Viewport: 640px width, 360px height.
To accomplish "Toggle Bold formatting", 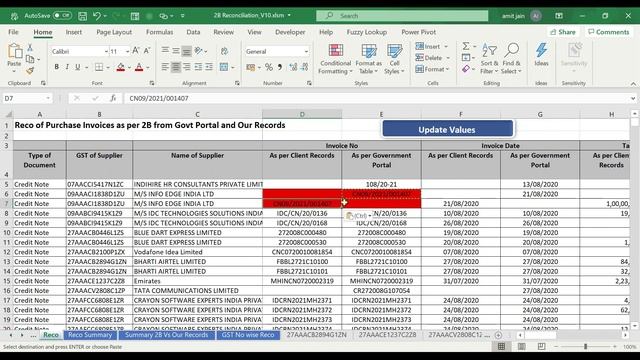I will (x=56, y=67).
